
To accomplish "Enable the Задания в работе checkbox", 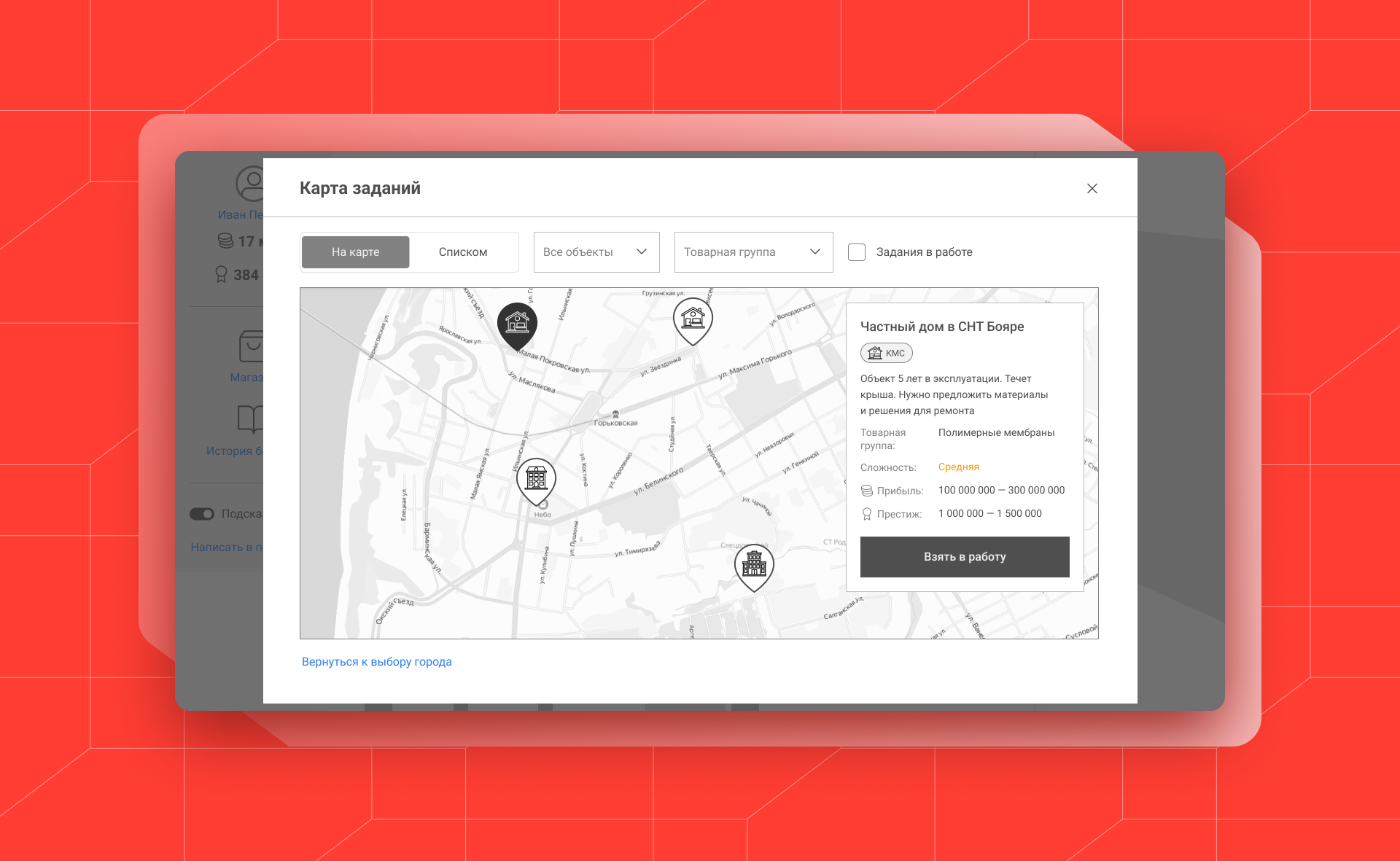I will click(x=855, y=252).
